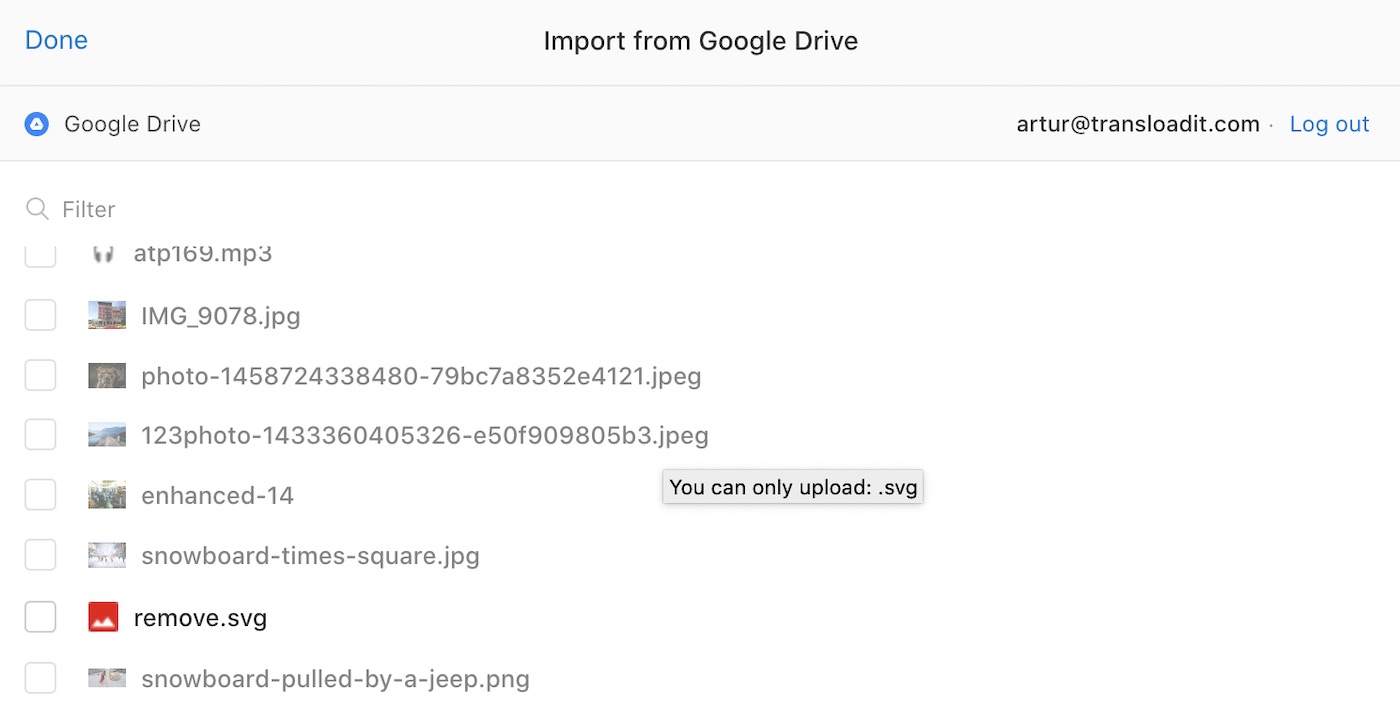
Task: Click the photo-1458724338480 jpeg thumbnail
Action: [107, 376]
